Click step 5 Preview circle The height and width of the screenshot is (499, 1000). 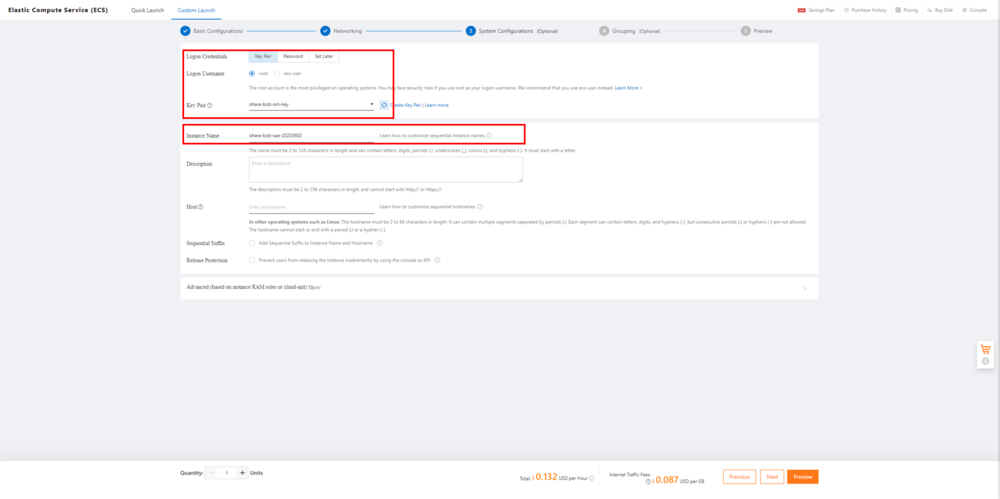(x=746, y=31)
